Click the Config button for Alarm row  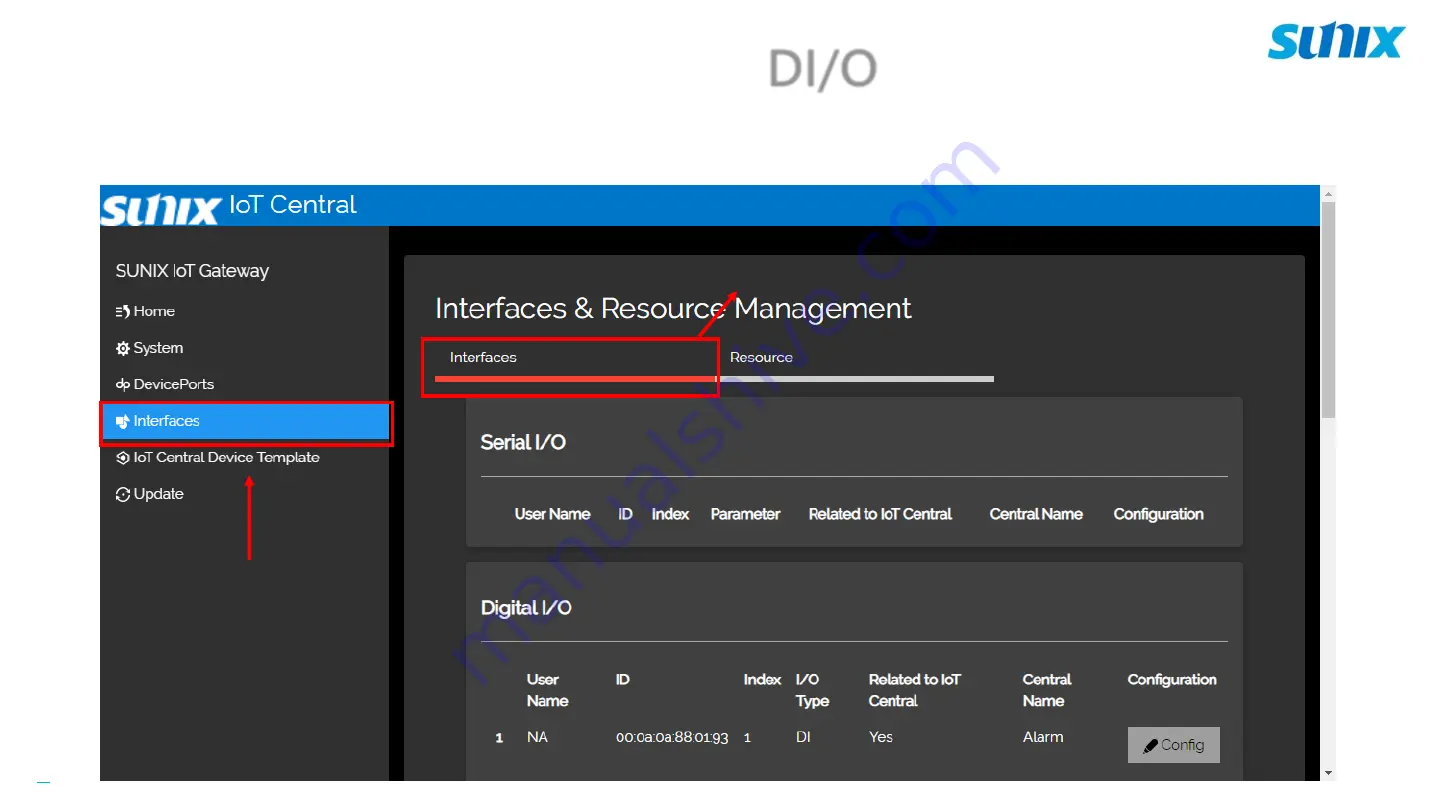click(1174, 745)
